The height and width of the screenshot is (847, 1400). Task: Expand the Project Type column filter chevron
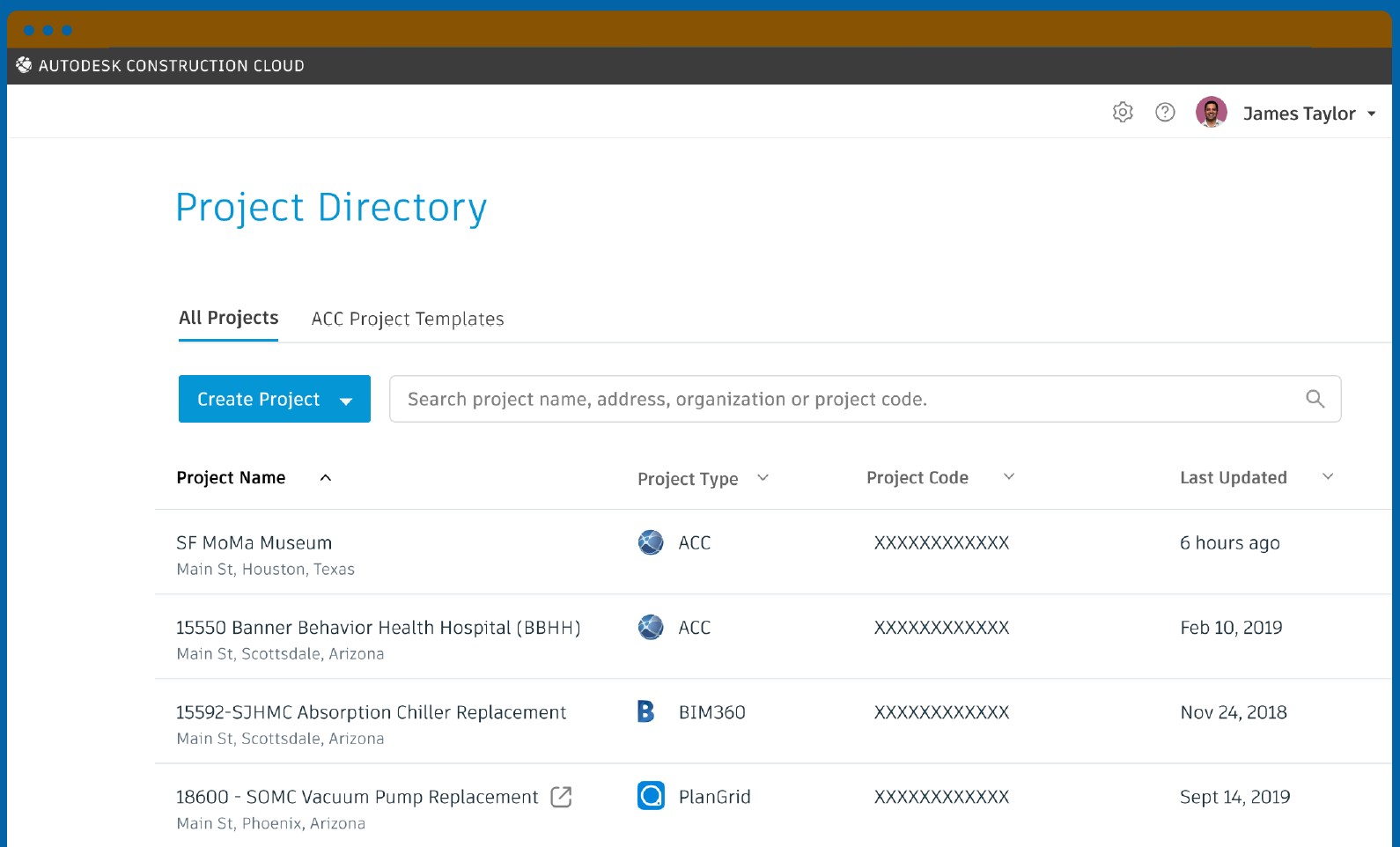[x=763, y=477]
